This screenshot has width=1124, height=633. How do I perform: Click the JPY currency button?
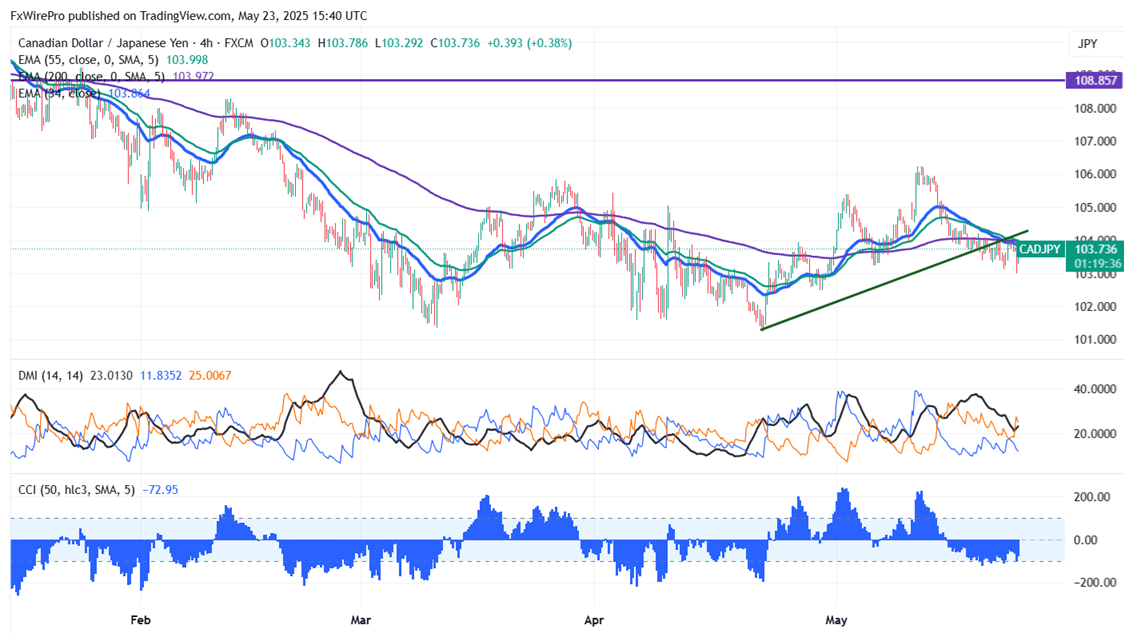[1087, 44]
